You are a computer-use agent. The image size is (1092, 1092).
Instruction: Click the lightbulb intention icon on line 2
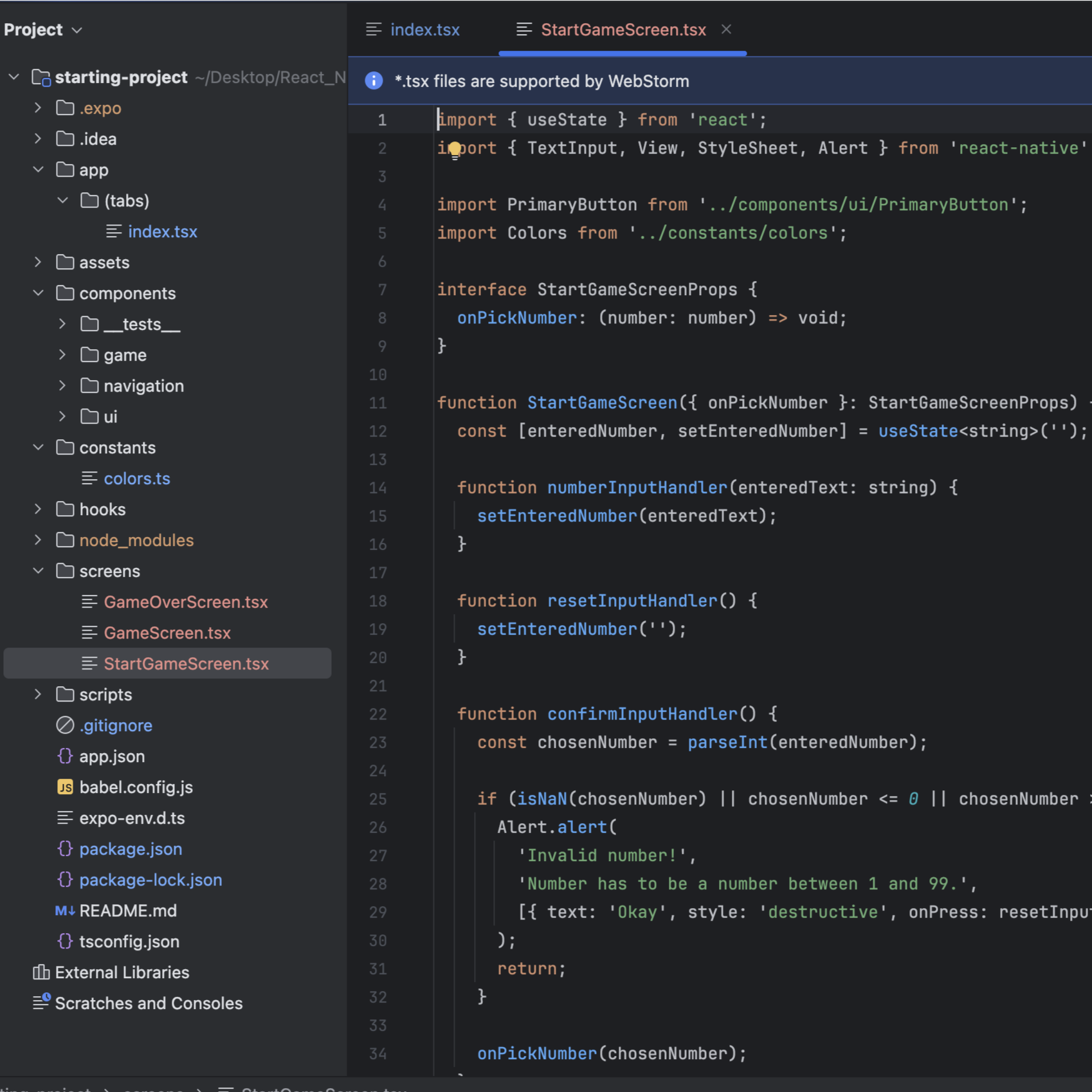pos(455,150)
